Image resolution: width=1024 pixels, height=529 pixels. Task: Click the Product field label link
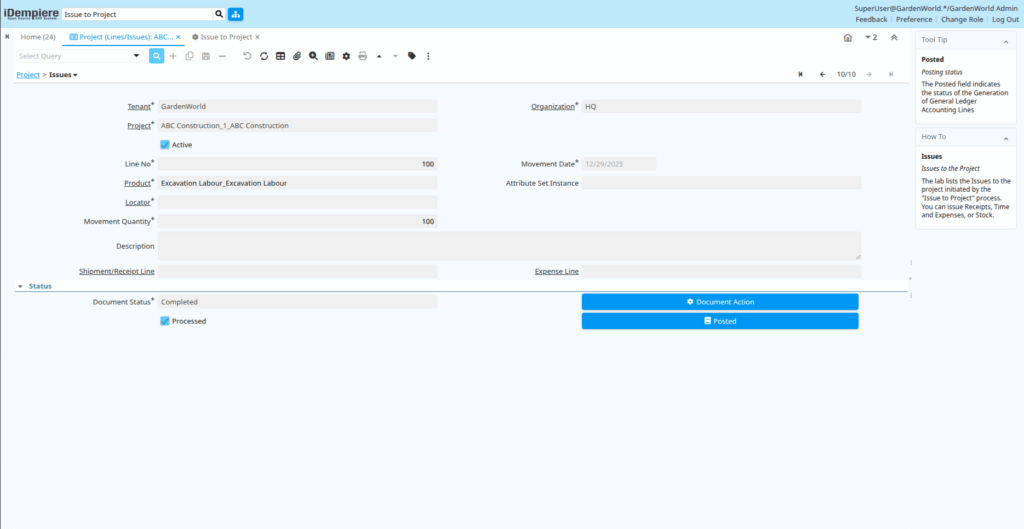[x=137, y=184]
